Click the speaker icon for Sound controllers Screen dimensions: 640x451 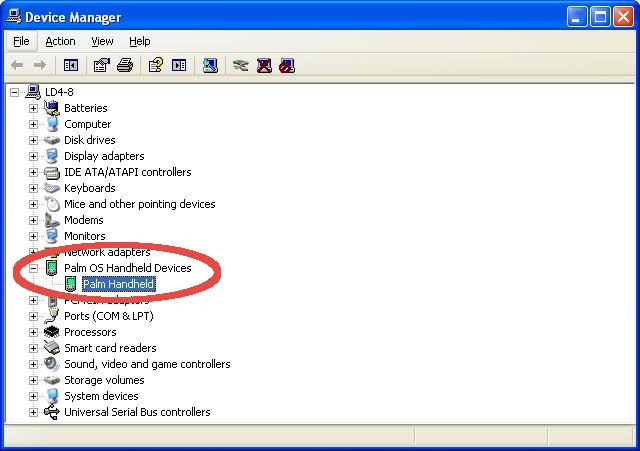click(52, 364)
